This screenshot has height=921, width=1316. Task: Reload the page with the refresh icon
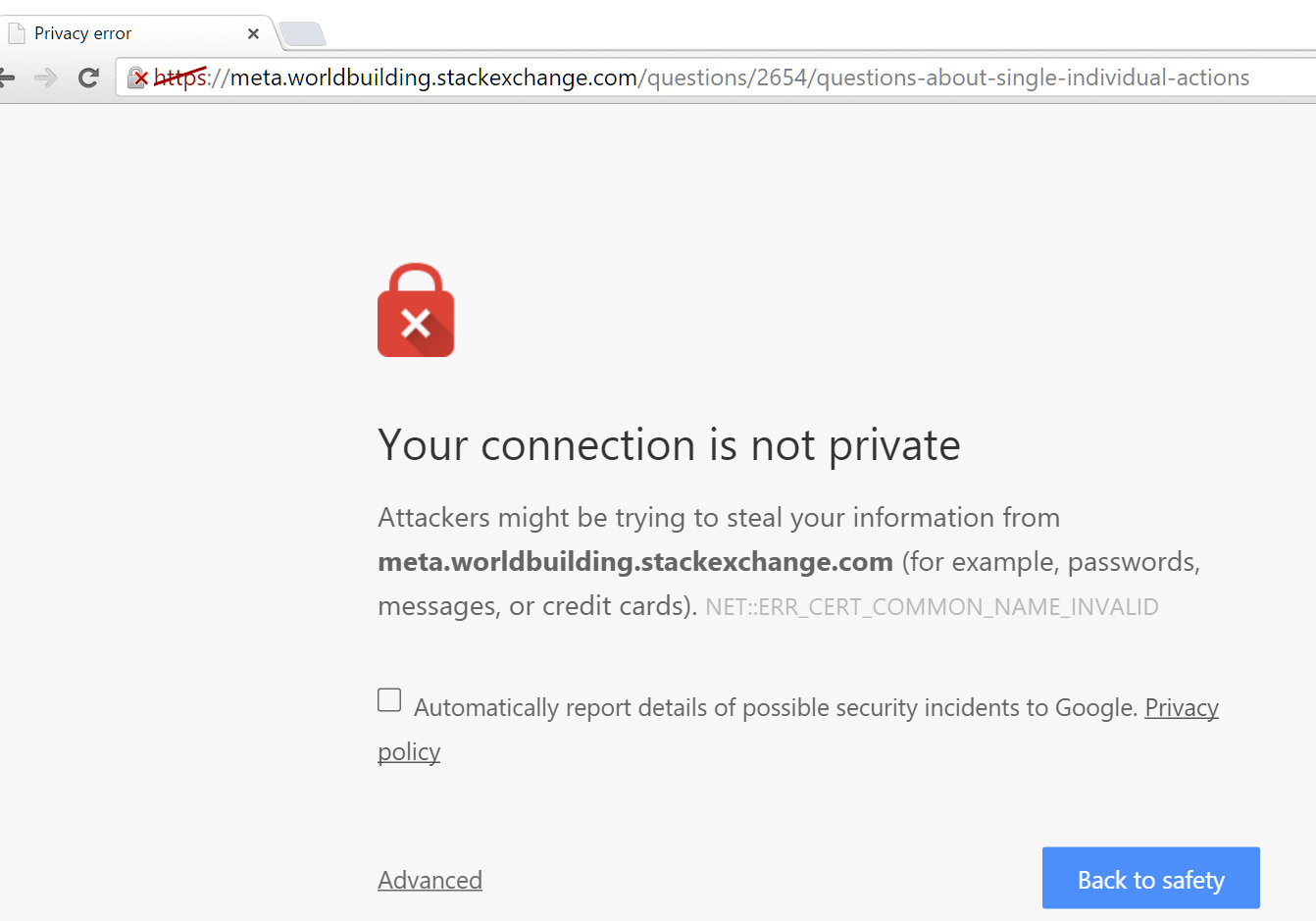click(88, 77)
